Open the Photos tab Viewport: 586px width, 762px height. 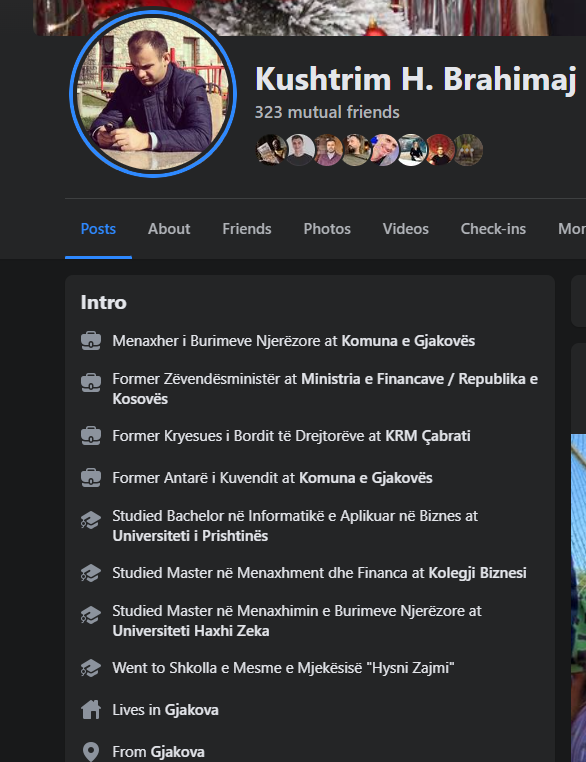[x=327, y=229]
